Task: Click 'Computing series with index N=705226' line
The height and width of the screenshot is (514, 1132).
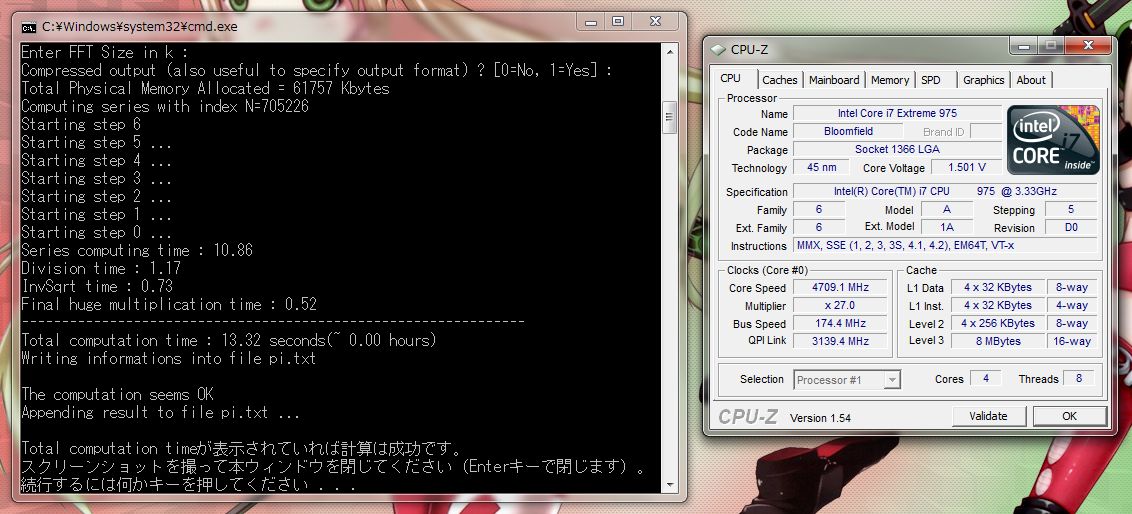Action: [165, 106]
